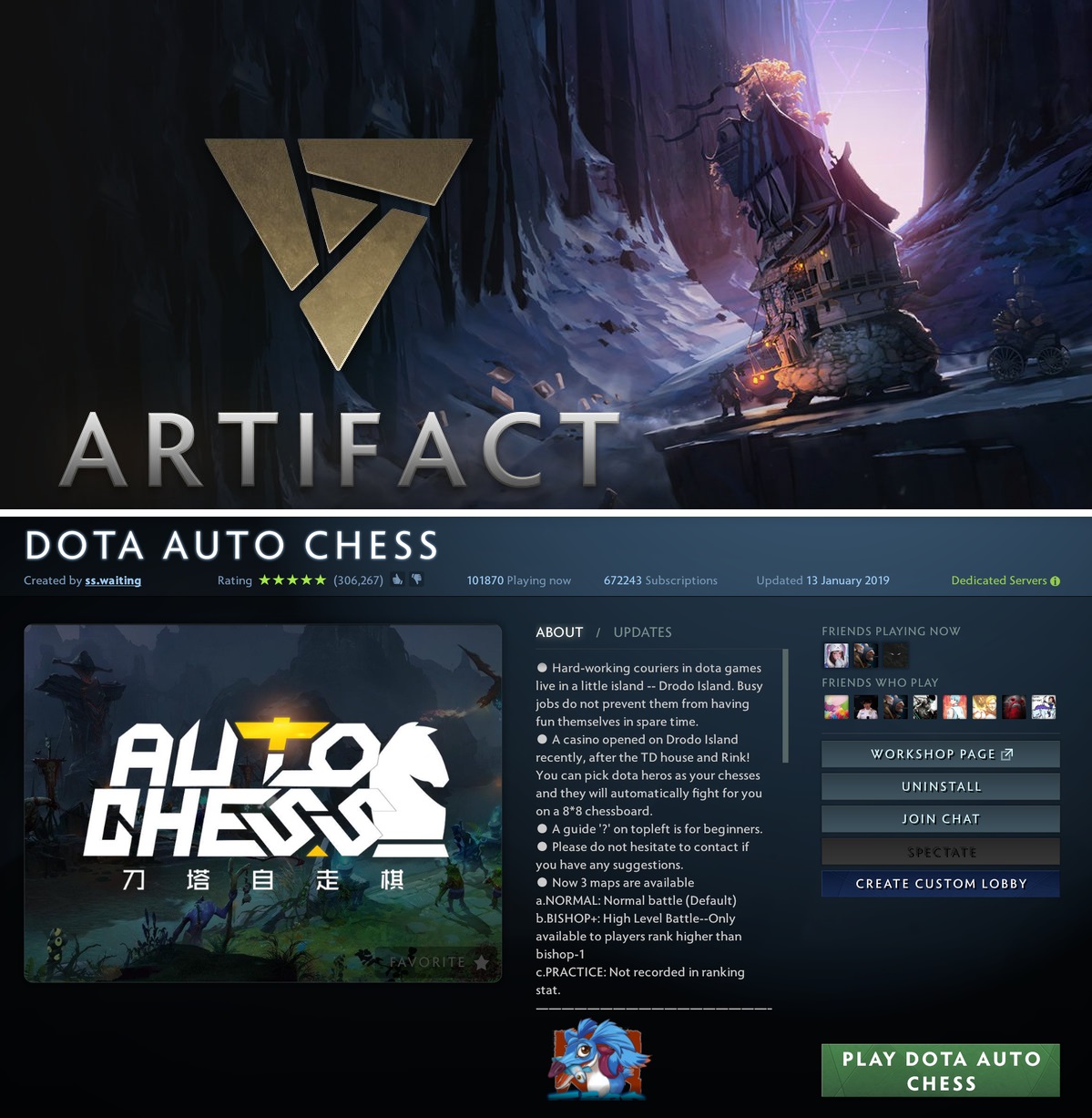Viewport: 1092px width, 1118px height.
Task: Switch to the Updates tab
Action: [642, 632]
